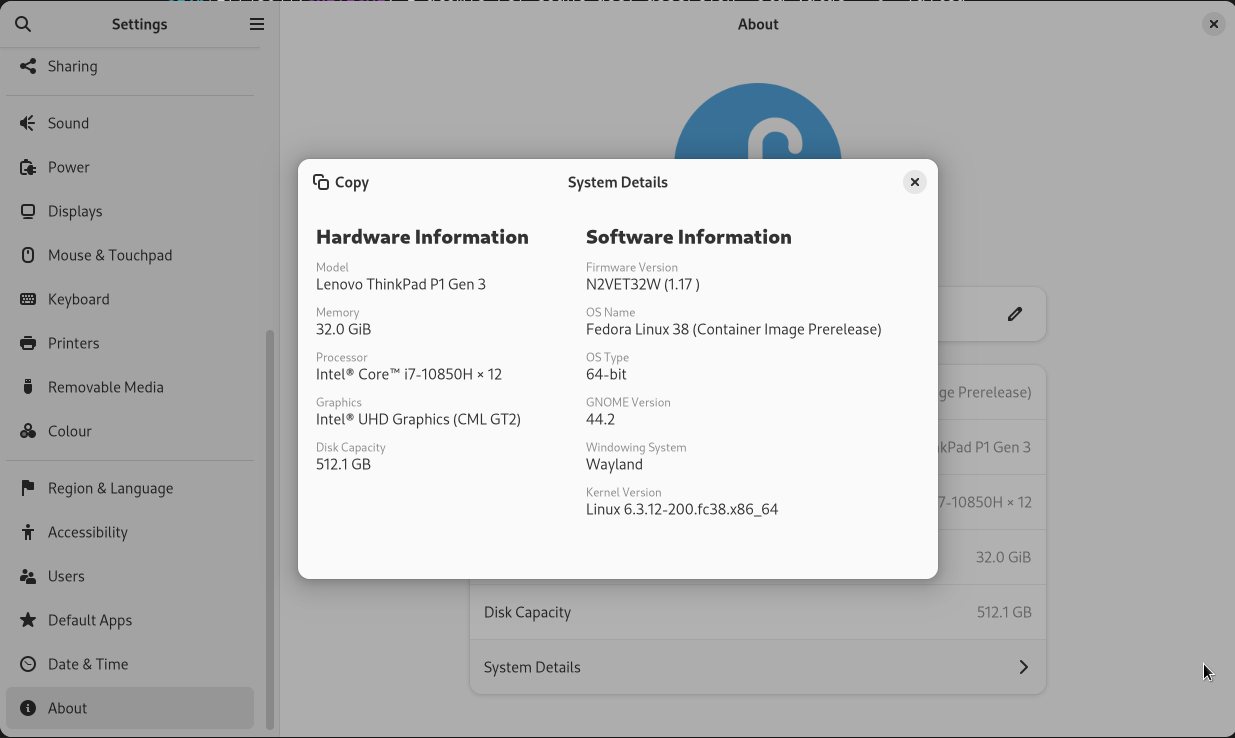Viewport: 1235px width, 738px height.
Task: Open search in the Settings sidebar
Action: [24, 24]
